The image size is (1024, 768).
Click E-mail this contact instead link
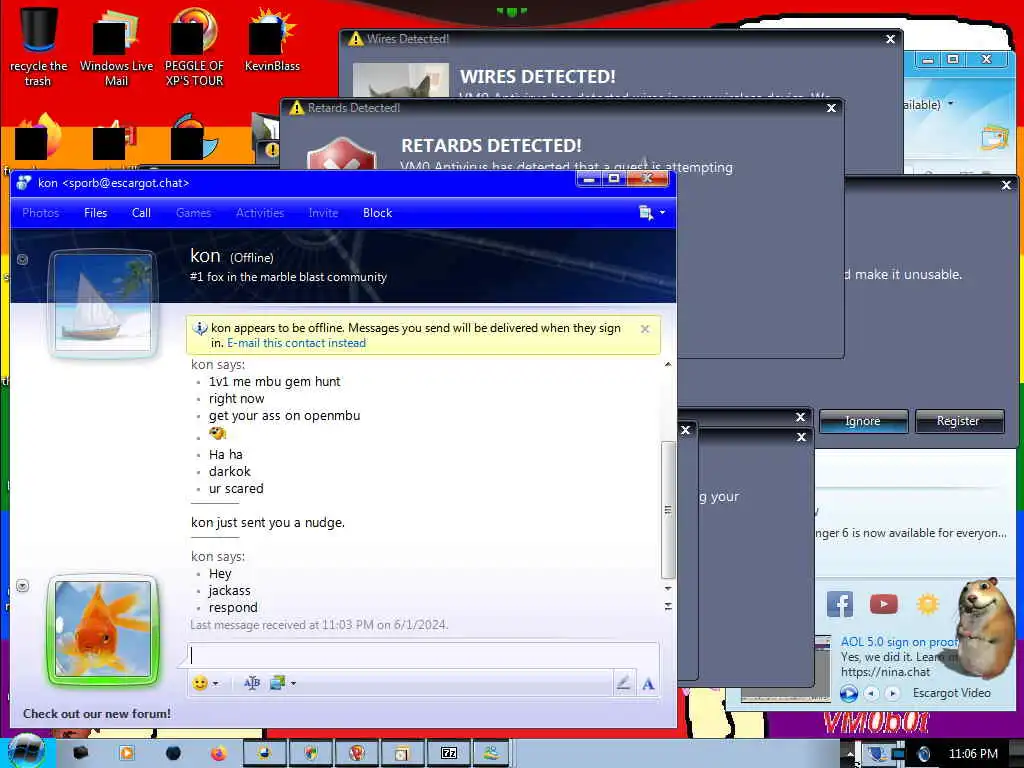click(x=296, y=343)
